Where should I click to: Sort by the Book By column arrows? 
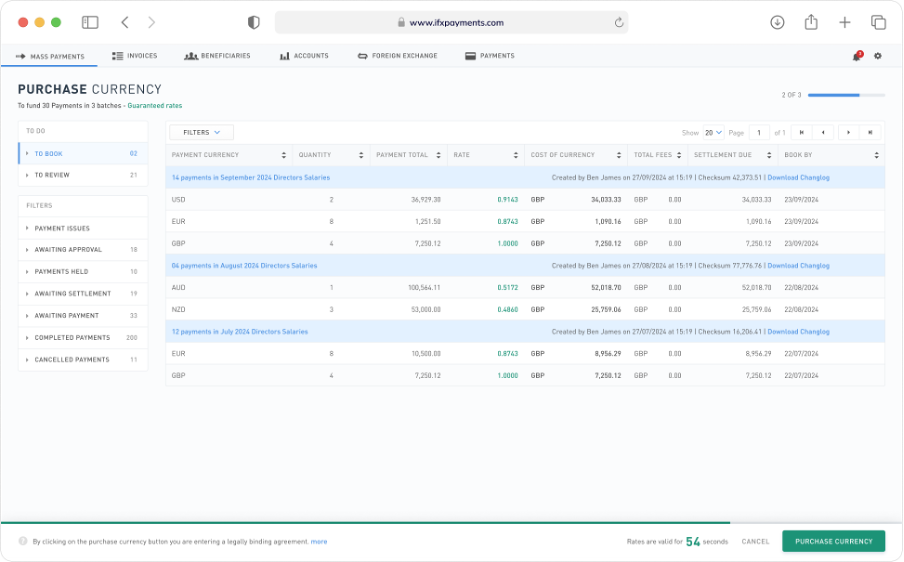876,155
